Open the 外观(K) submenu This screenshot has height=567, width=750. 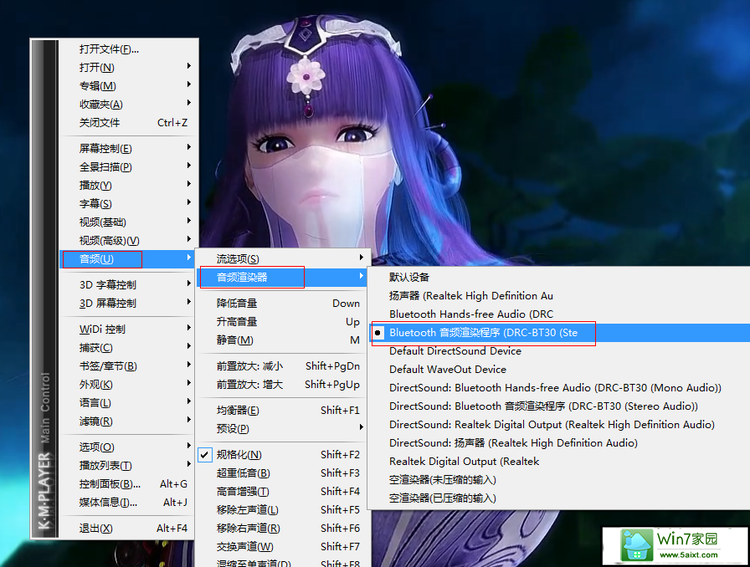tap(128, 385)
